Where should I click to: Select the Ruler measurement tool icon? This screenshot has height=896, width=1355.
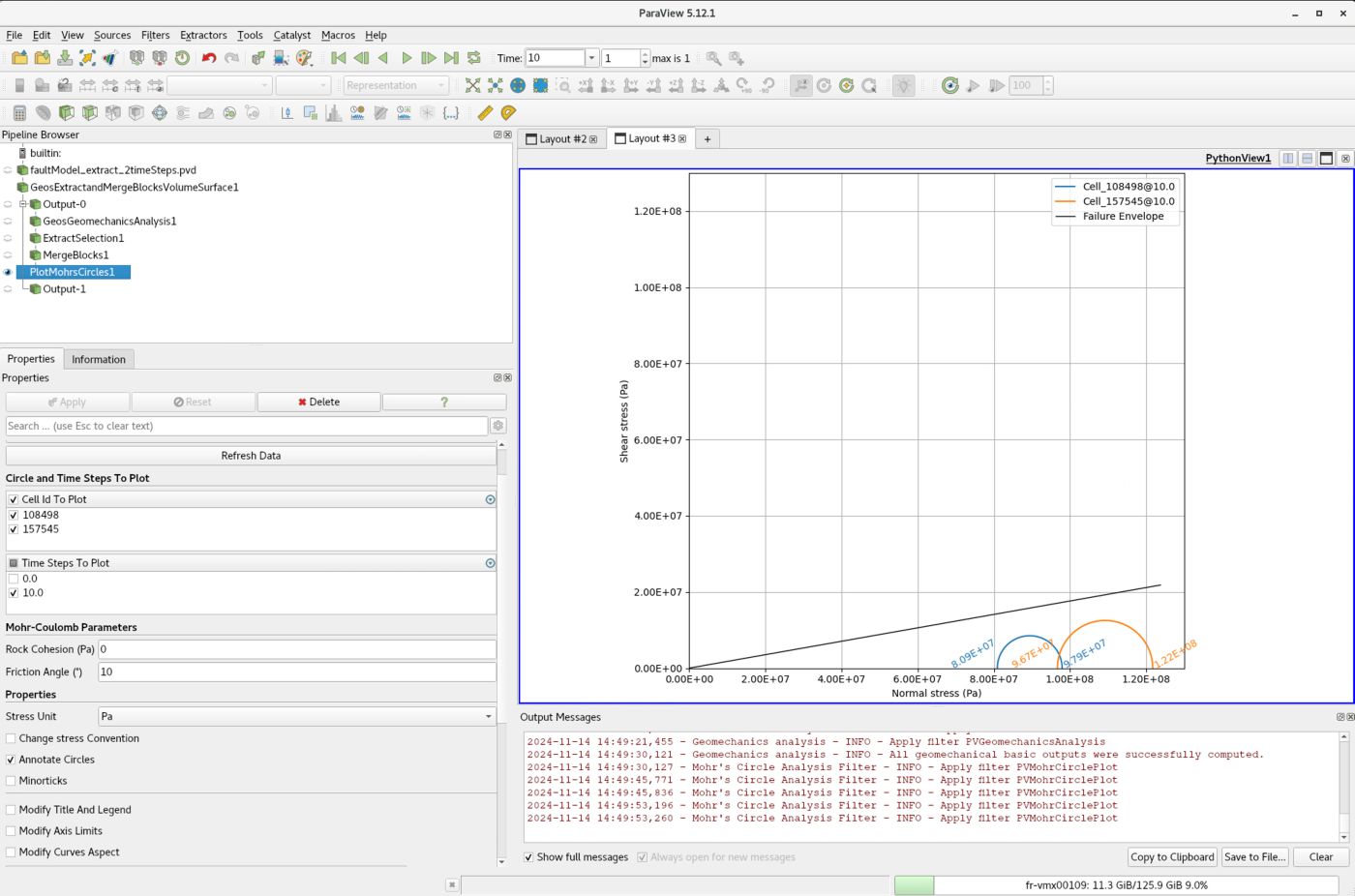tap(485, 113)
